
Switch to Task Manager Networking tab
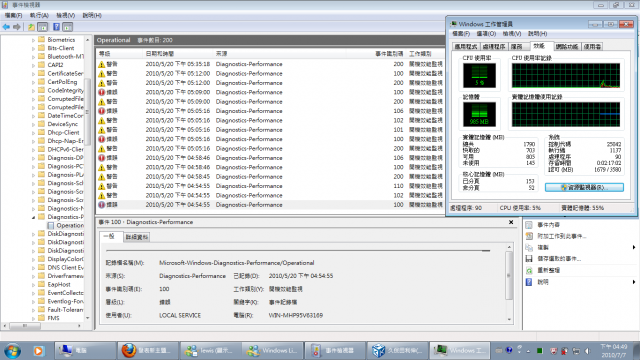click(x=567, y=47)
